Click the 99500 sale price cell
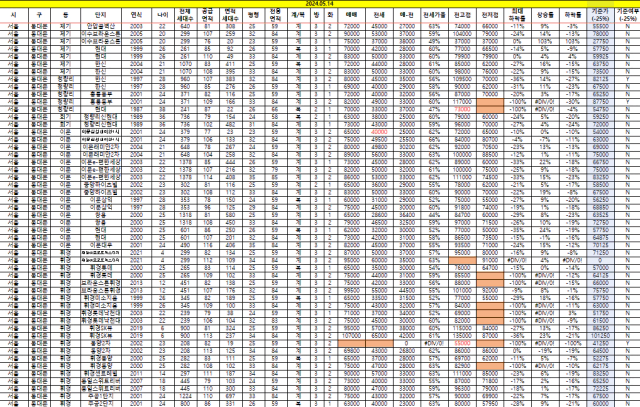 [352, 290]
